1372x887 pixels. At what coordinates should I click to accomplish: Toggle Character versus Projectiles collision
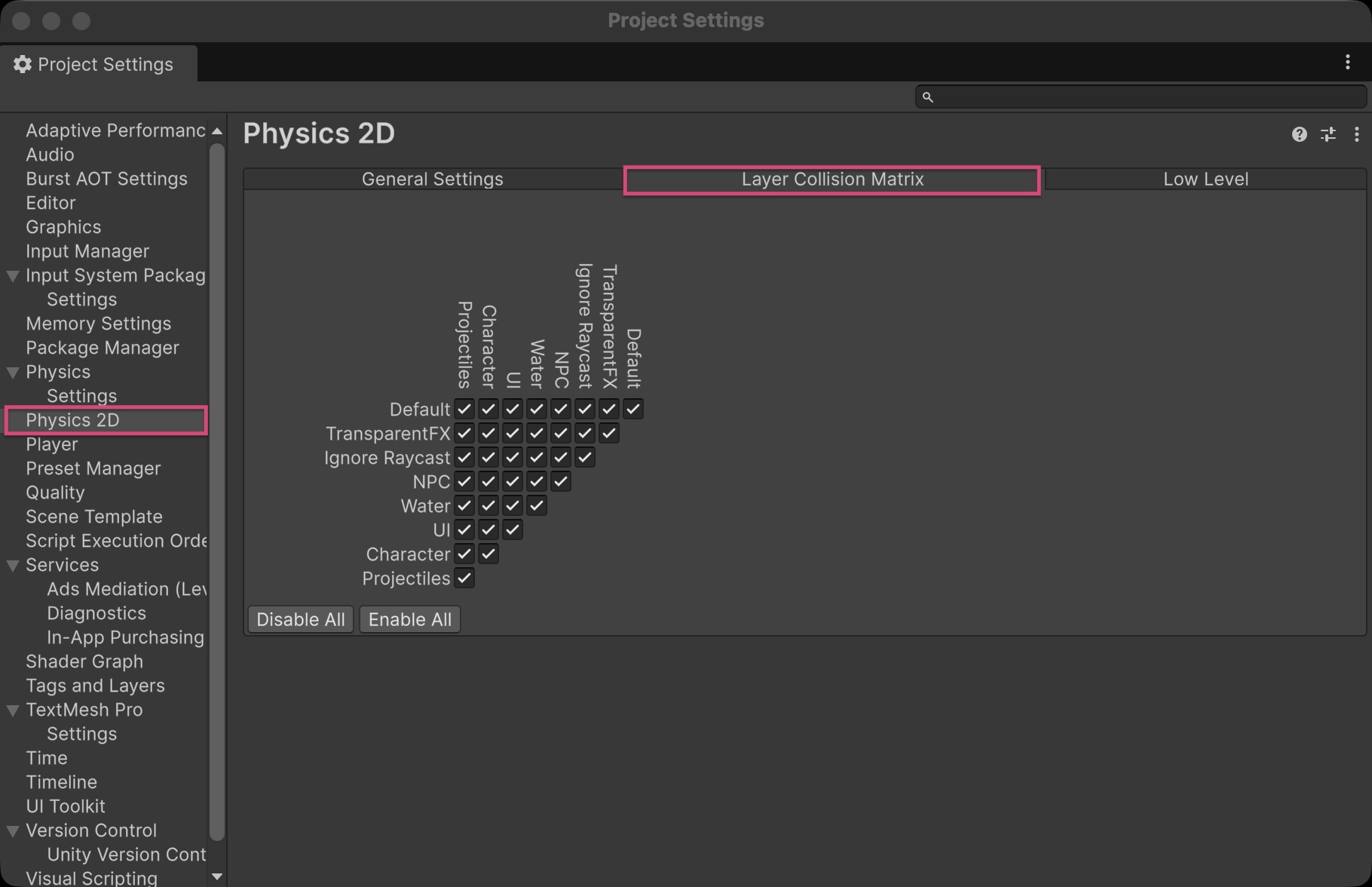coord(465,554)
